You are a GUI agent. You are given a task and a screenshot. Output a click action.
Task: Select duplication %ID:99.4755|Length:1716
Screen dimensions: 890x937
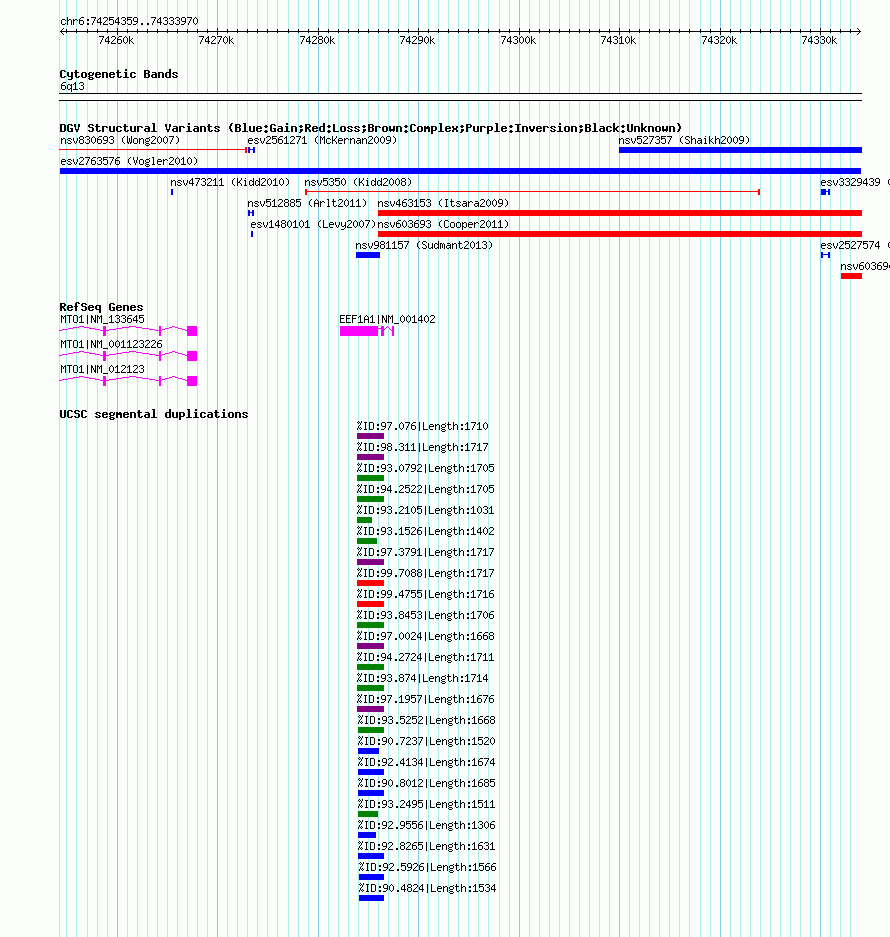pos(426,595)
